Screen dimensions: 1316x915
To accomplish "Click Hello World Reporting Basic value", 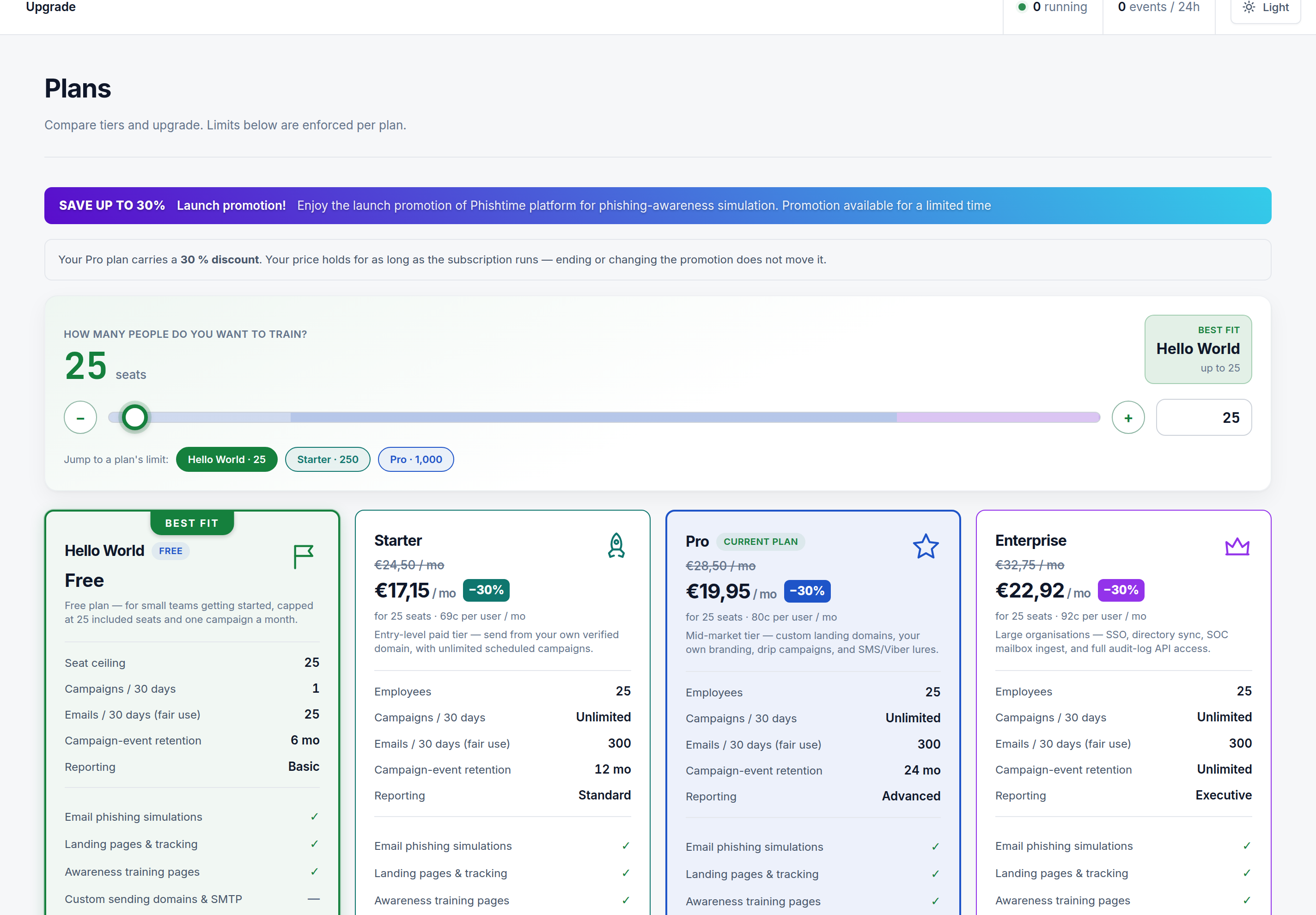I will pos(304,767).
